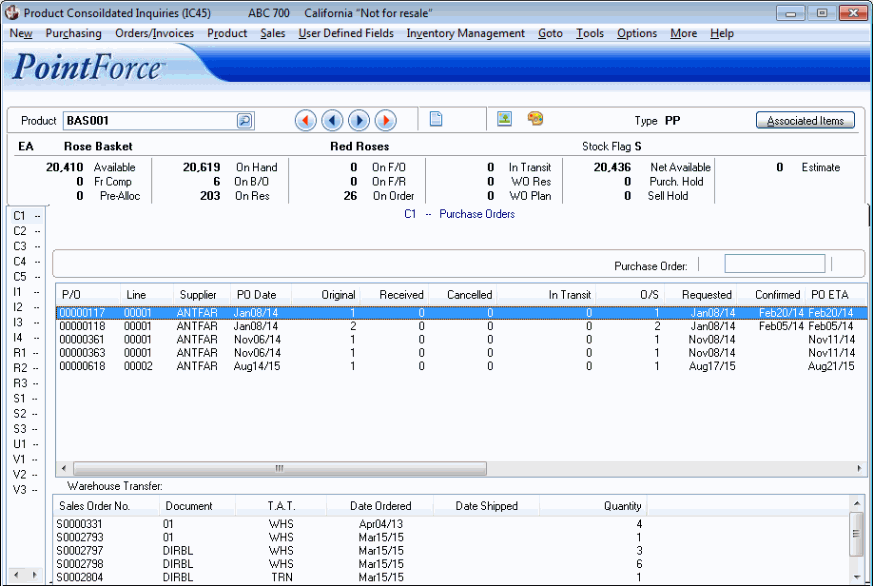Go to last product record arrow
873x586 pixels.
coord(386,120)
